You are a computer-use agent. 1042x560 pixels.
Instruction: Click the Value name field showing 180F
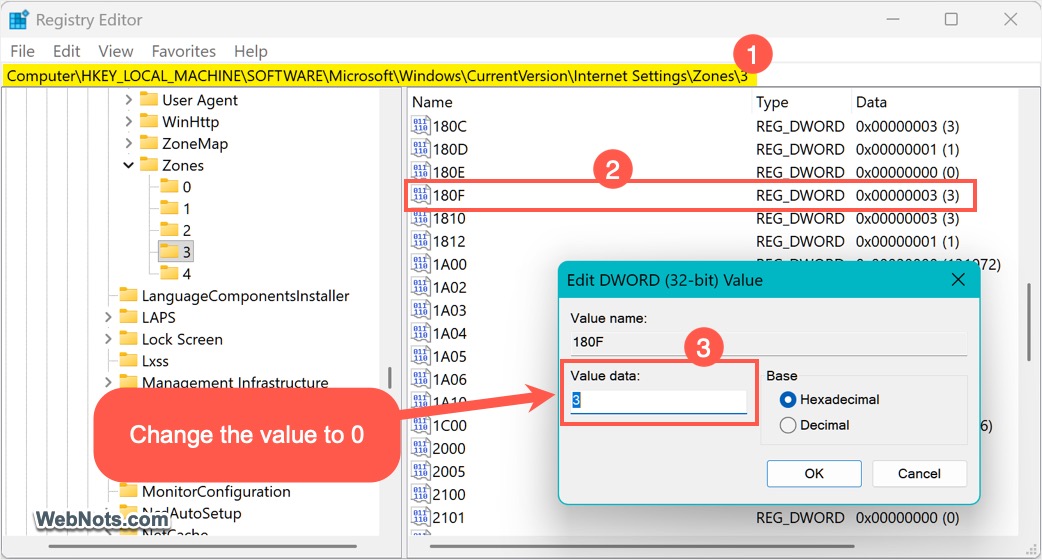click(x=768, y=342)
